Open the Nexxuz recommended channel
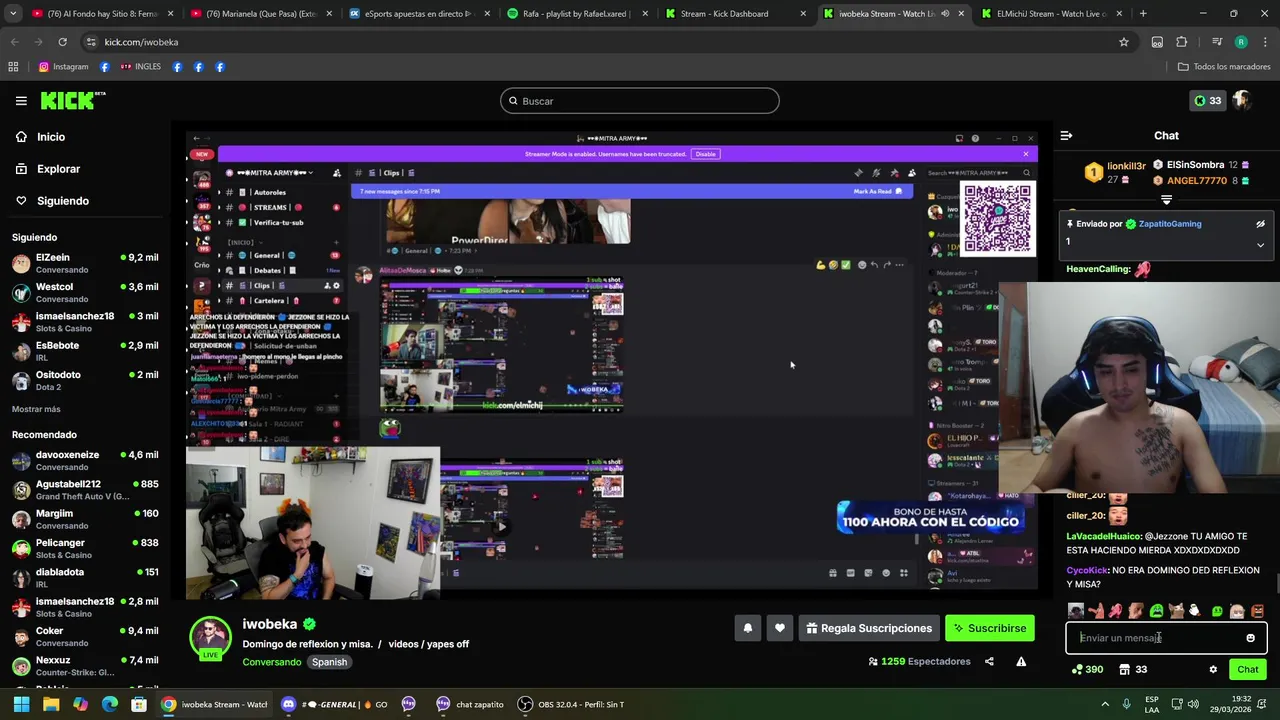This screenshot has width=1280, height=720. click(85, 666)
